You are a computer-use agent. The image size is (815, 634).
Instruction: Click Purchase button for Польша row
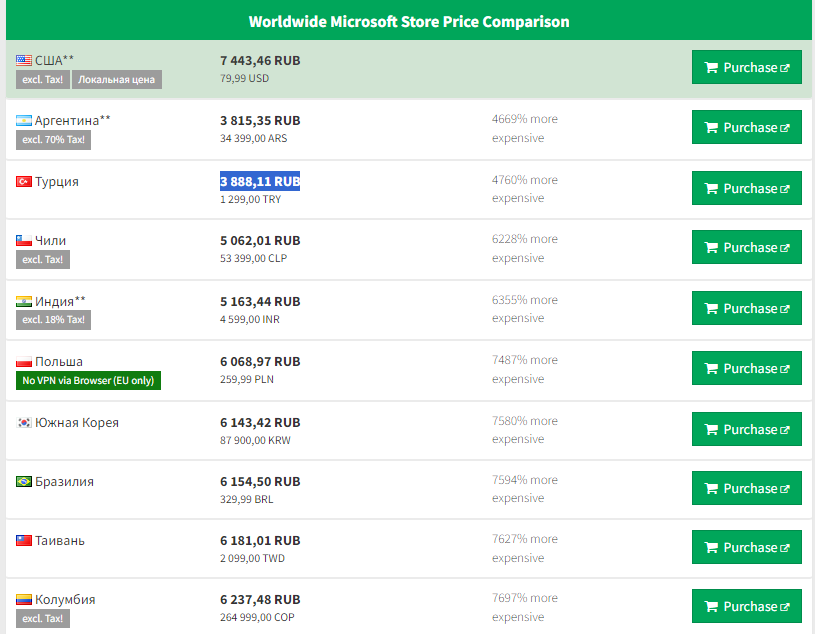[746, 368]
